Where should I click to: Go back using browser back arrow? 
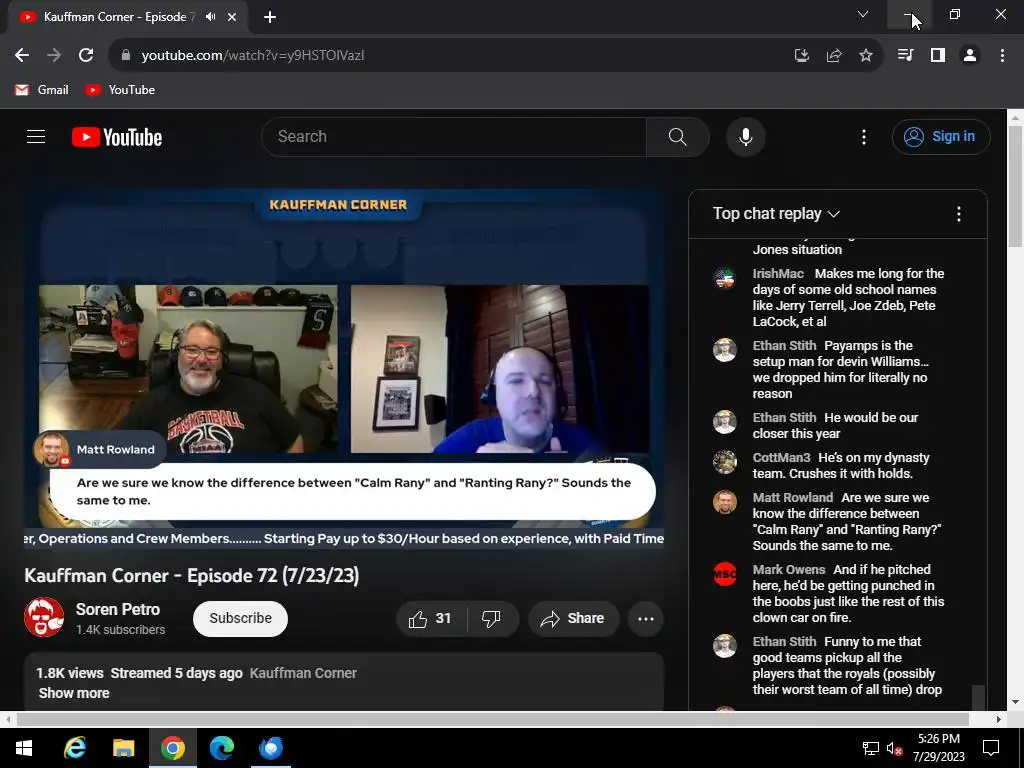pyautogui.click(x=22, y=56)
